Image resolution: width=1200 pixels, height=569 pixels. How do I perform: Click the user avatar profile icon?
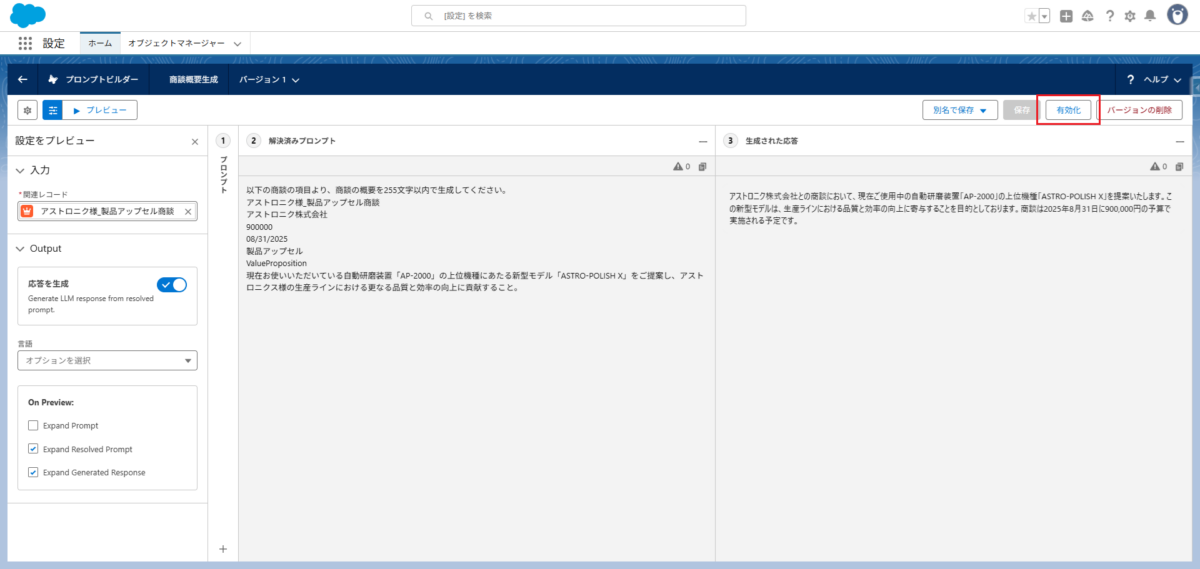(x=1178, y=16)
